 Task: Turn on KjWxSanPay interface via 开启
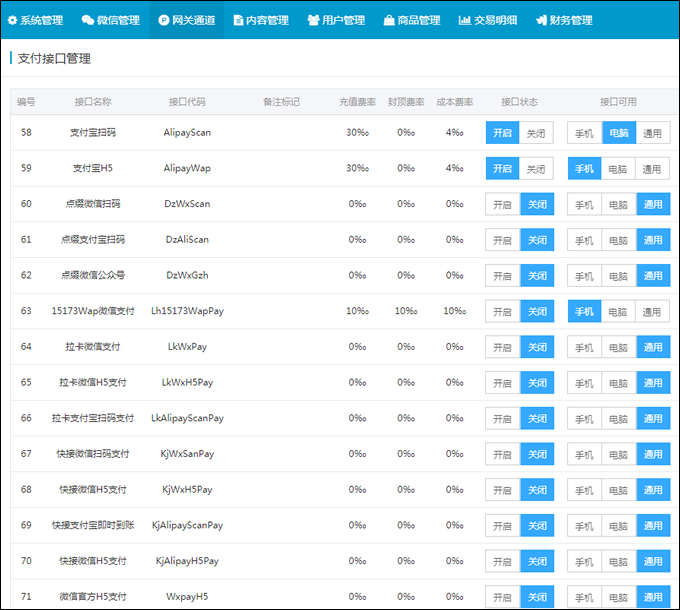point(503,454)
